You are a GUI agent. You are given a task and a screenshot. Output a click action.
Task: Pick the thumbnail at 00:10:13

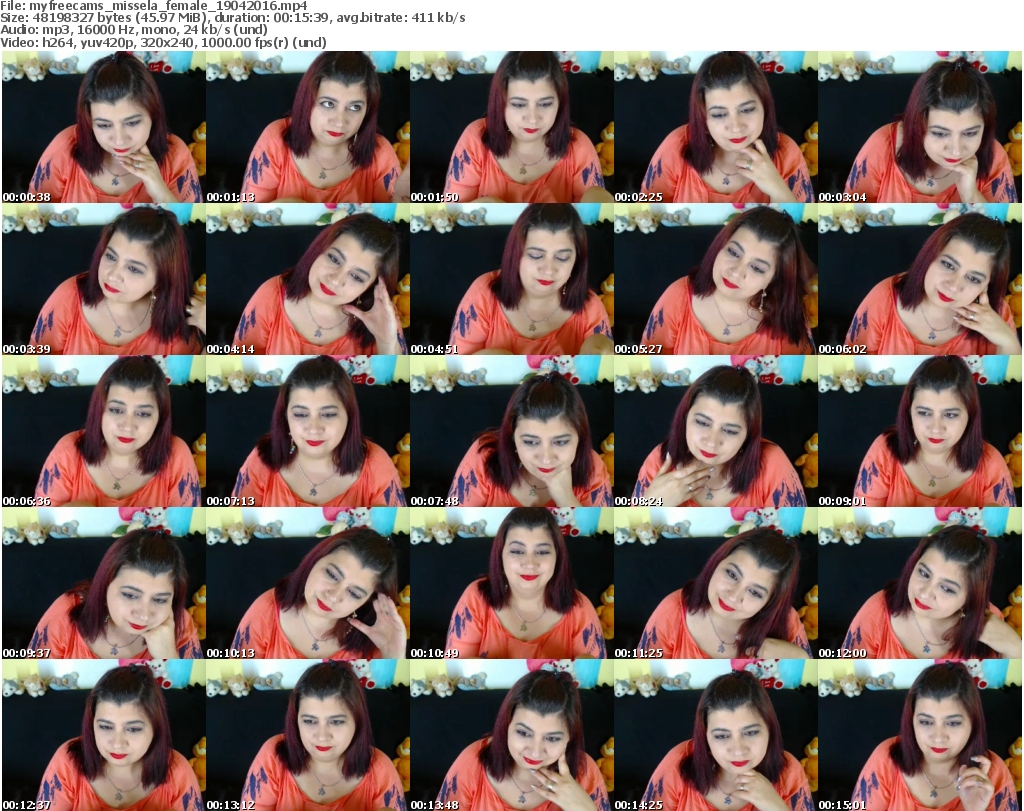(308, 584)
